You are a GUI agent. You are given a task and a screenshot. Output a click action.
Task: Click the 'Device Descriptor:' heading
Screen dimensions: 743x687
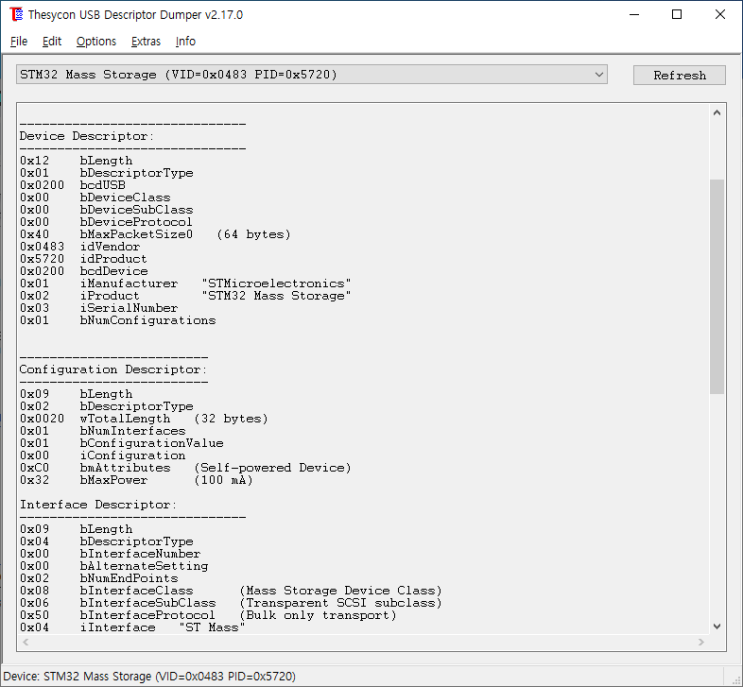click(x=87, y=136)
